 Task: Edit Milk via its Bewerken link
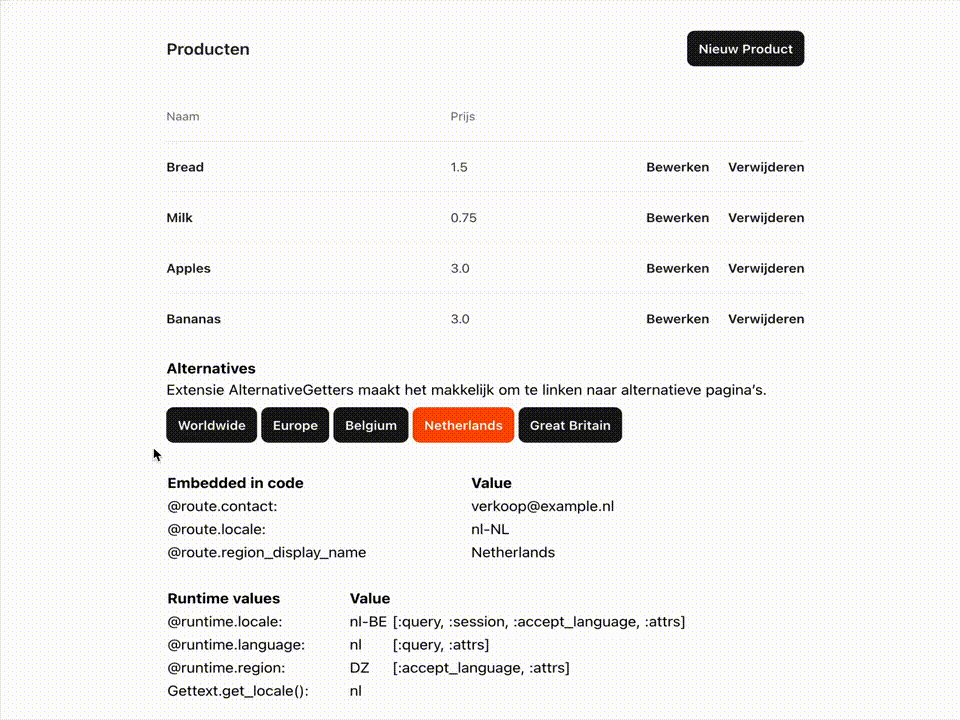tap(677, 218)
